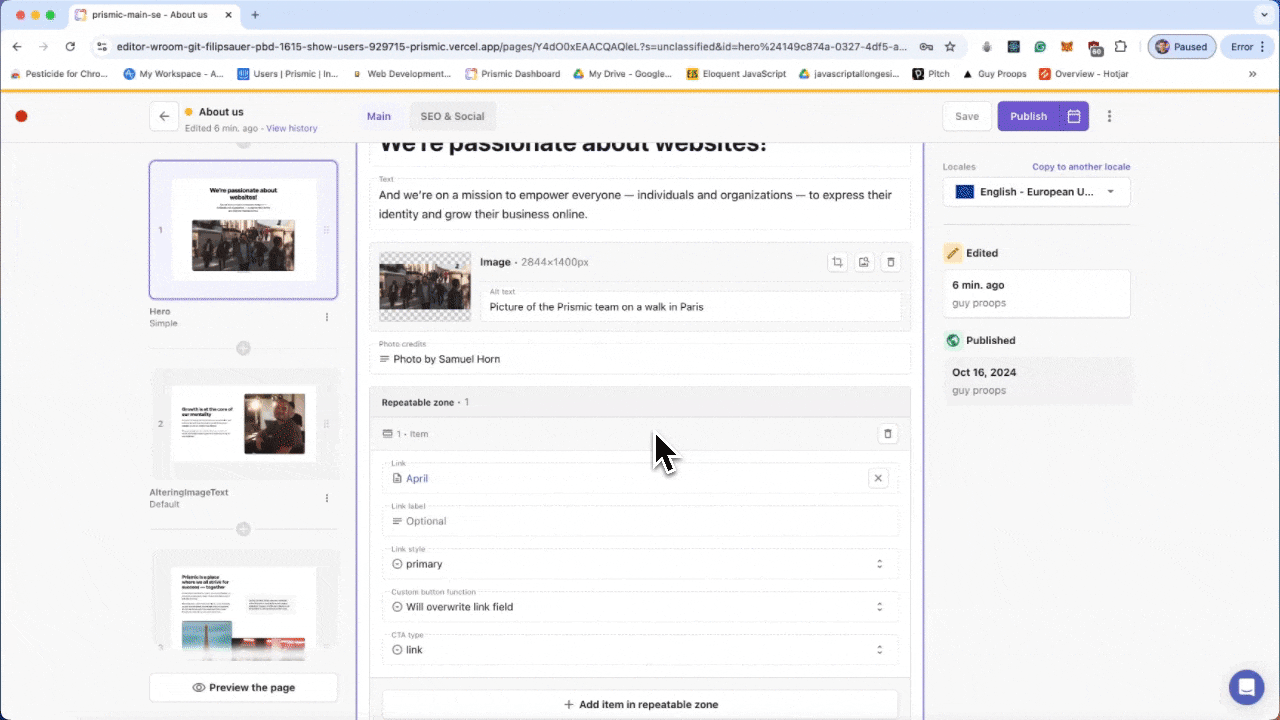This screenshot has height=720, width=1280.
Task: Click the back arrow next to About us
Action: [164, 116]
